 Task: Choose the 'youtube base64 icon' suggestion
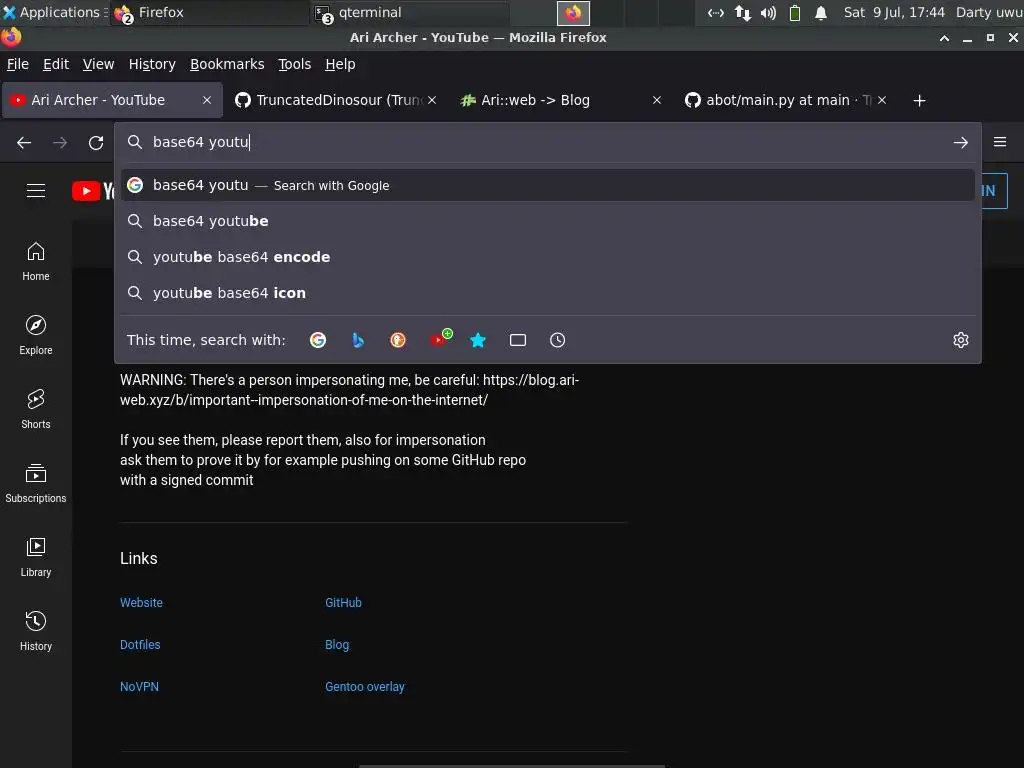coord(547,293)
